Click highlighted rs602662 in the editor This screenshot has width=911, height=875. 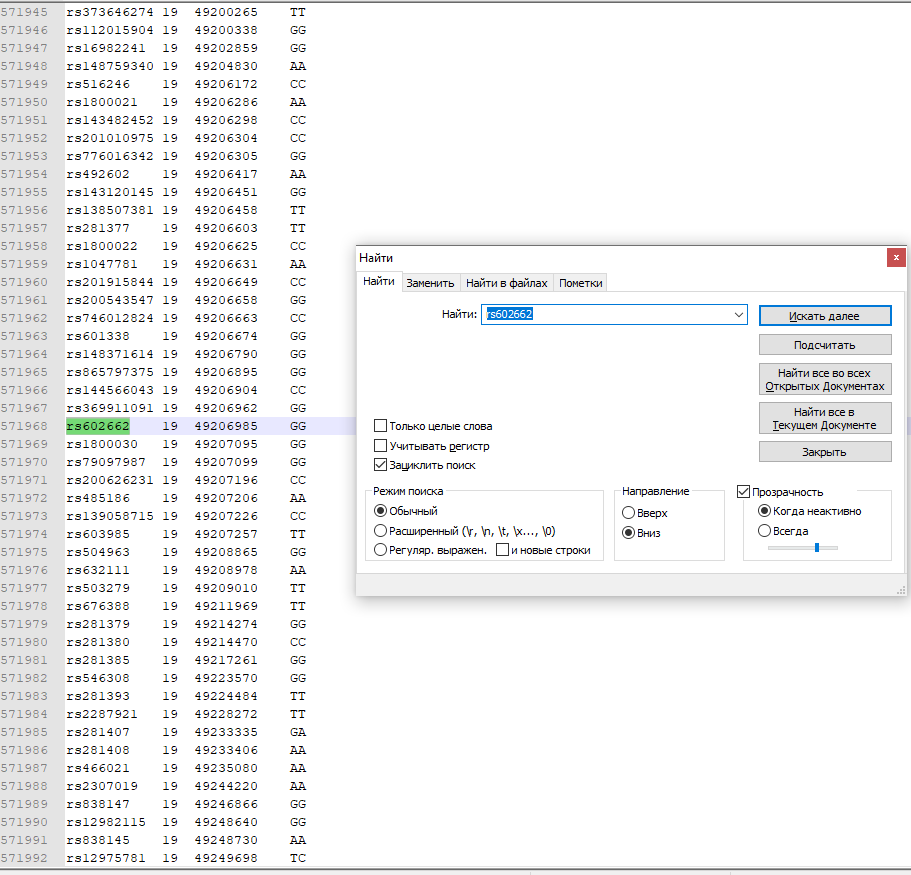(x=98, y=426)
